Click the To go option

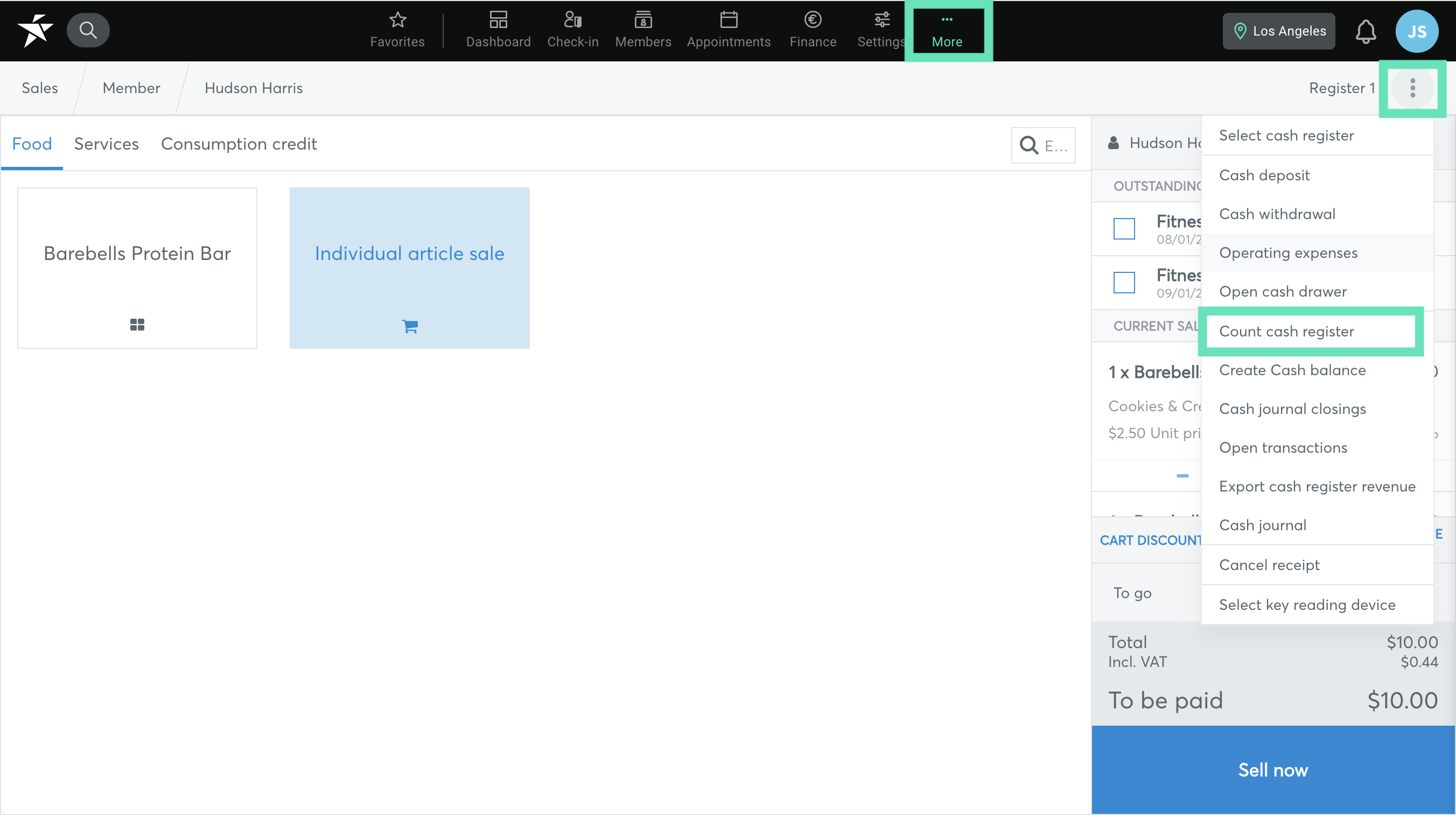[1132, 593]
